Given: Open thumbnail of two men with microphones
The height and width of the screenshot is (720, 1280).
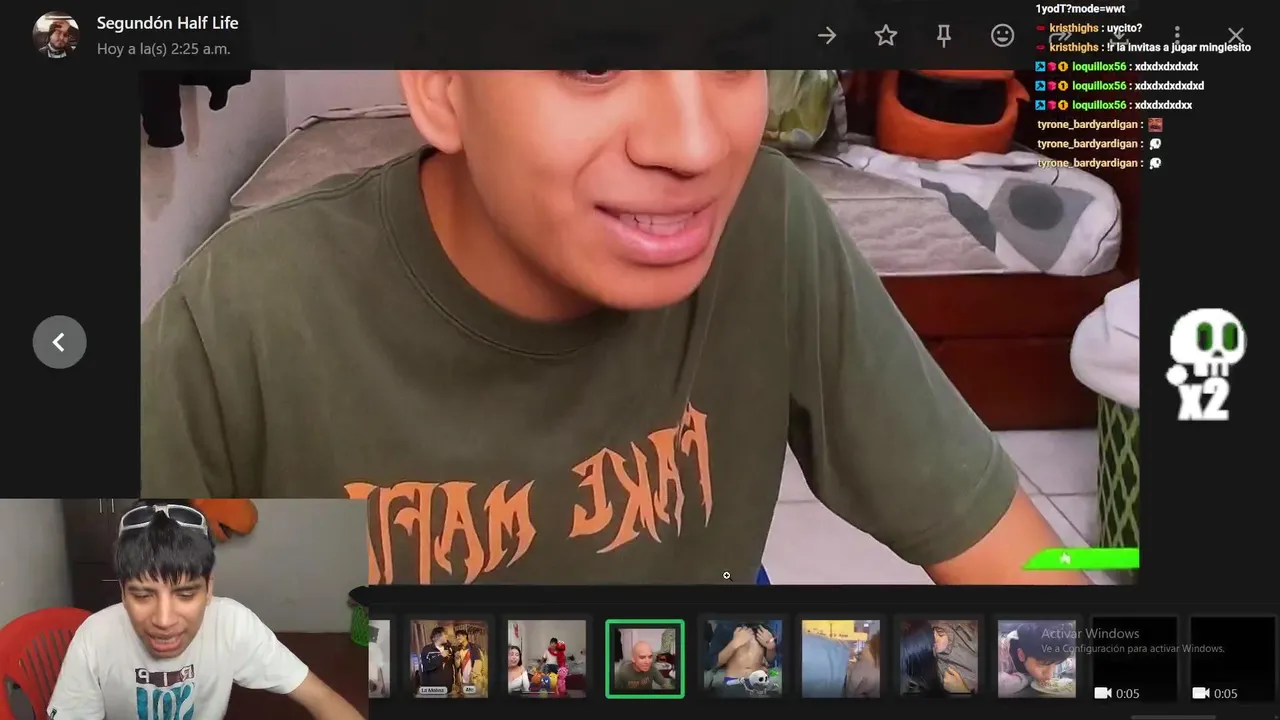Looking at the screenshot, I should pos(449,658).
